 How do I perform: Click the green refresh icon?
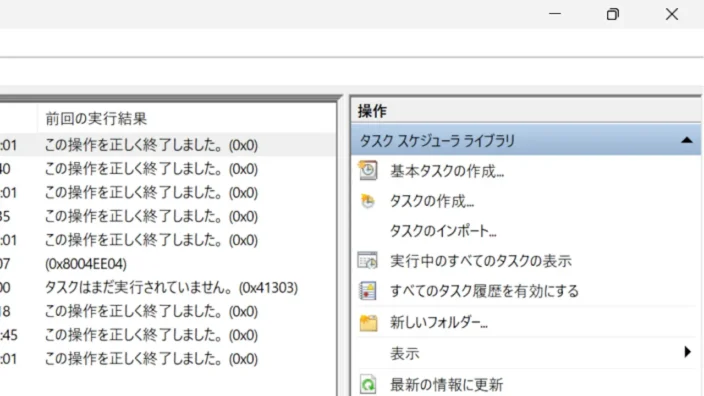(368, 384)
